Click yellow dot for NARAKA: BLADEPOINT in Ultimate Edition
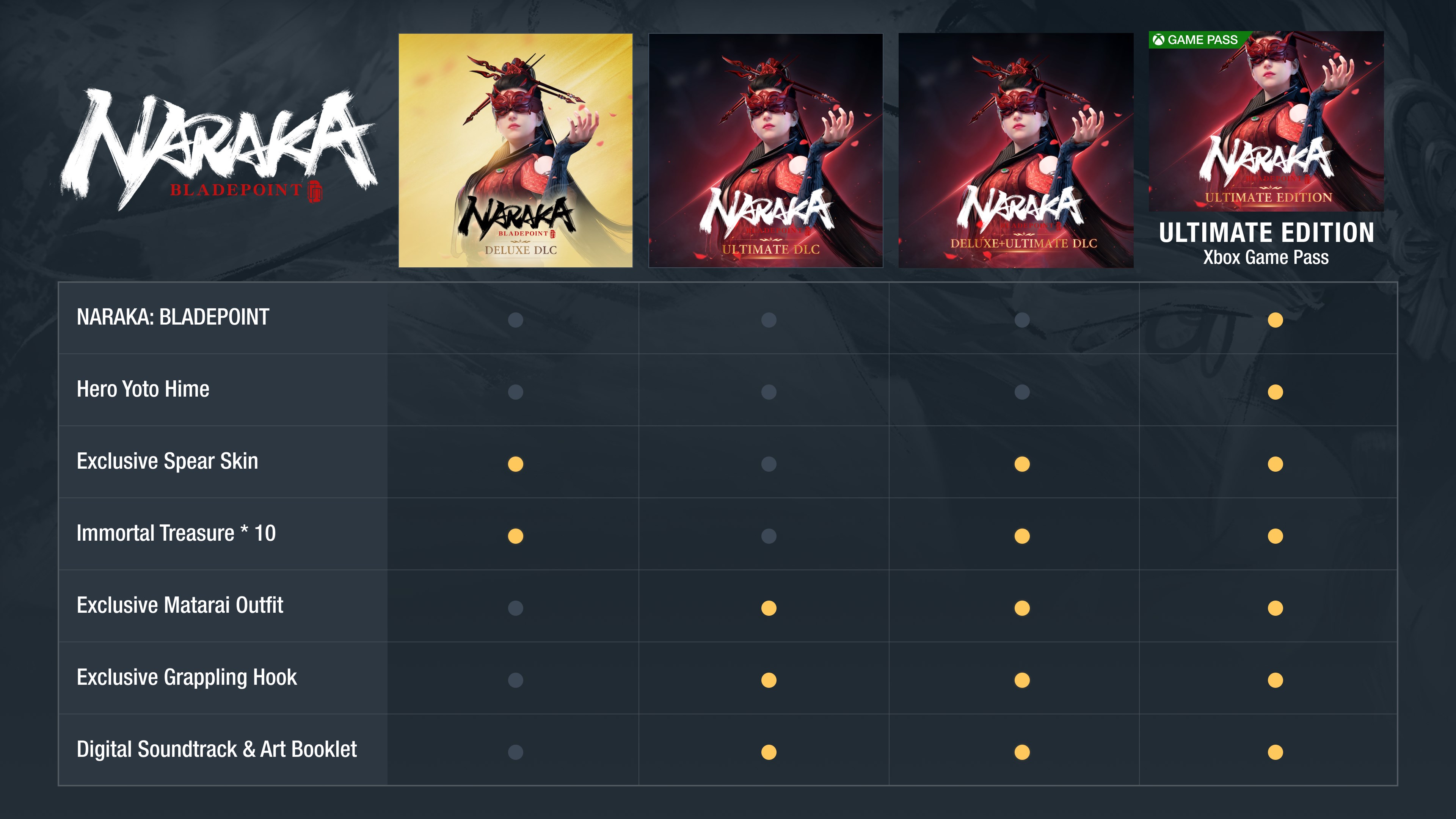 click(x=1275, y=320)
